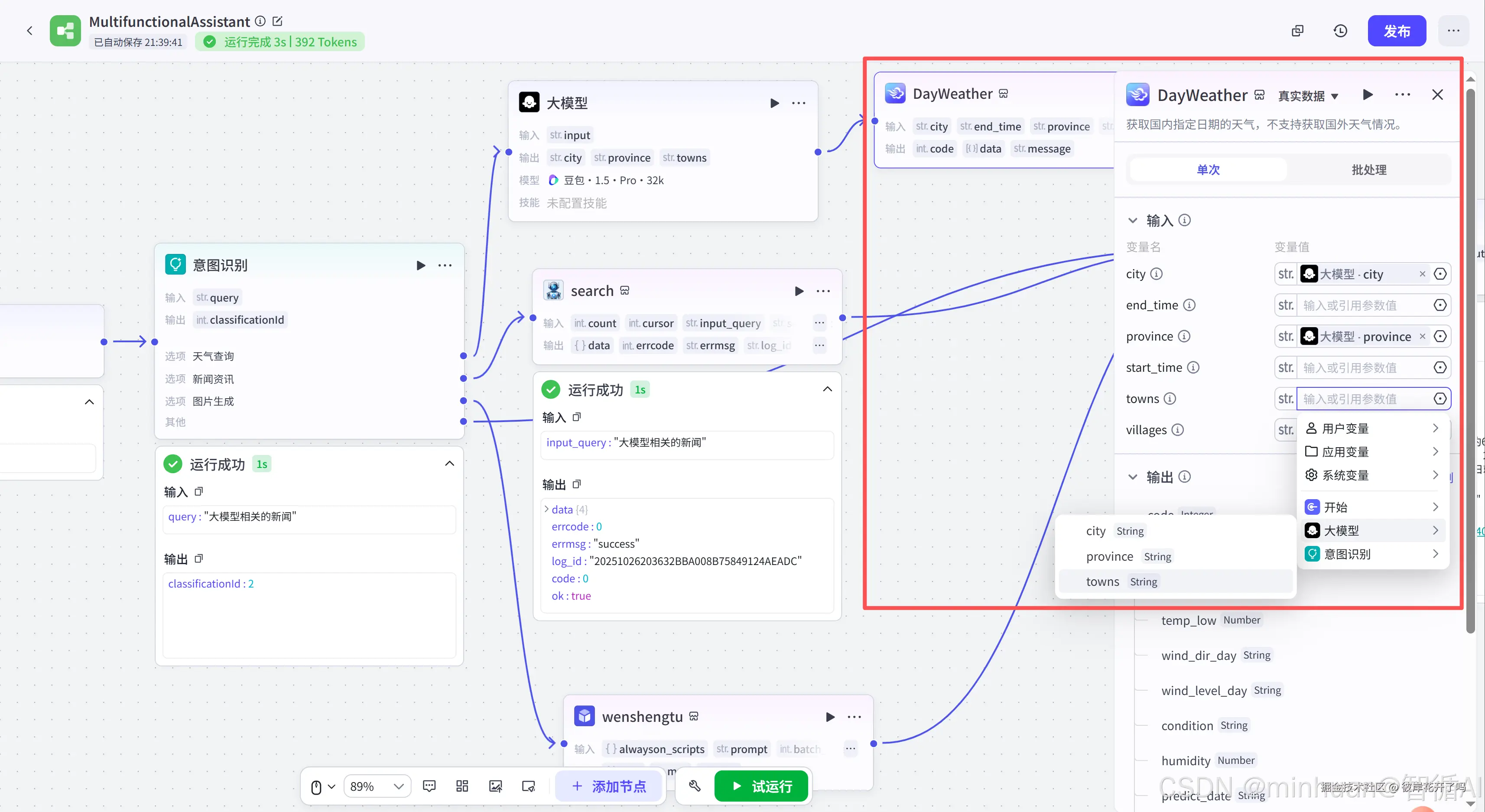Viewport: 1485px width, 812px height.
Task: Open the 89% zoom level dropdown
Action: [x=377, y=786]
